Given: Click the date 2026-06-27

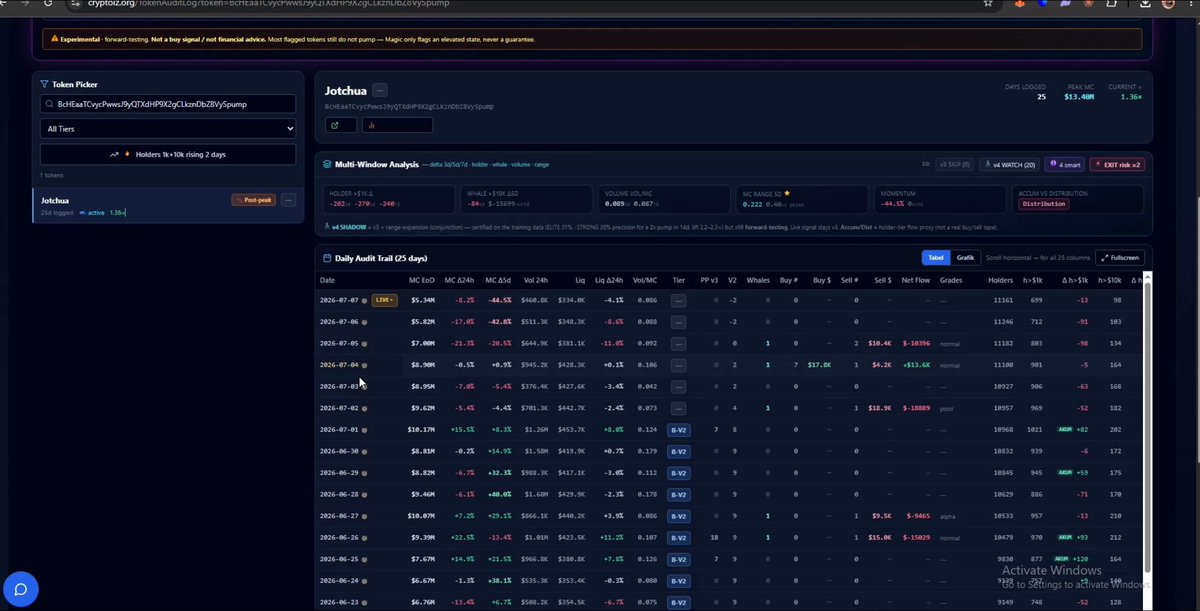Looking at the screenshot, I should [x=339, y=516].
